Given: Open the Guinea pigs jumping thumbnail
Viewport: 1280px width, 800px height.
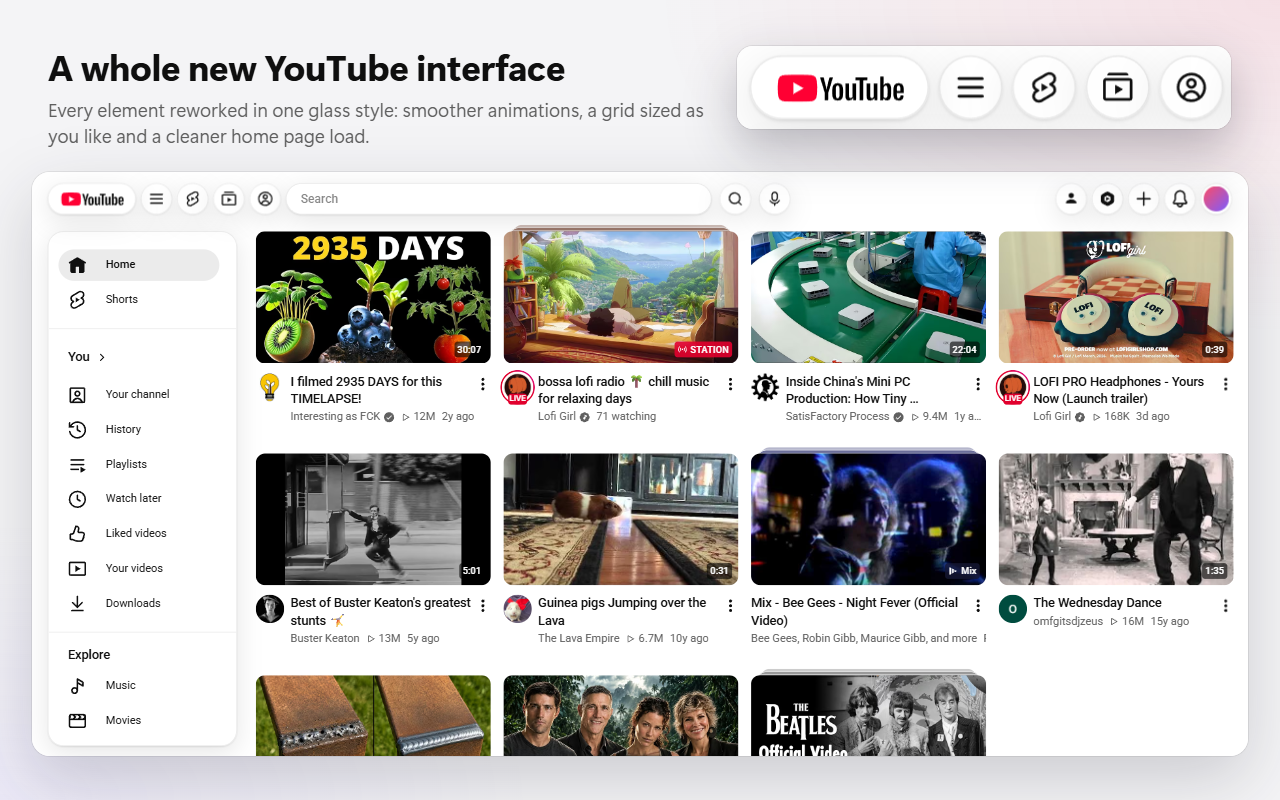Looking at the screenshot, I should coord(621,519).
